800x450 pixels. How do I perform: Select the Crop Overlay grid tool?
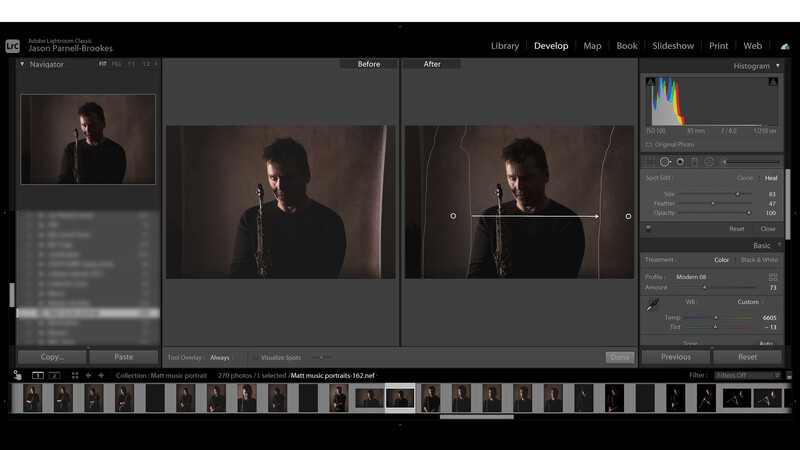(x=649, y=162)
